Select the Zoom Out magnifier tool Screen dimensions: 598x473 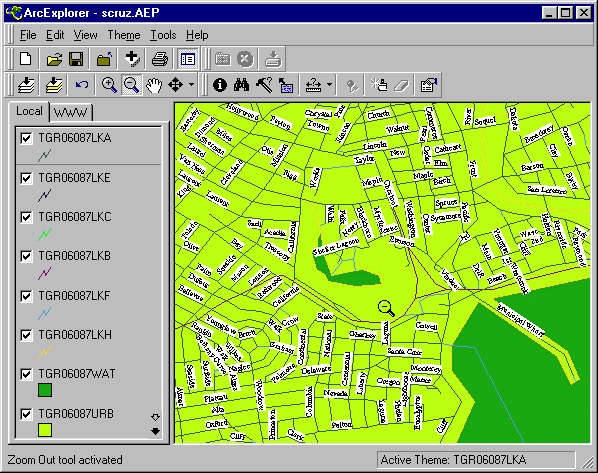(132, 85)
